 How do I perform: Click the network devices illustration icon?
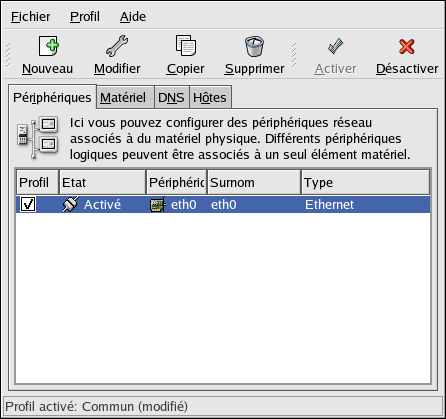[x=38, y=137]
